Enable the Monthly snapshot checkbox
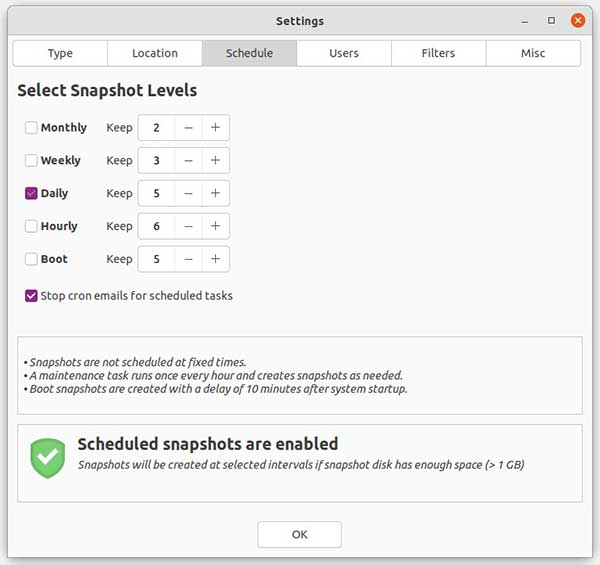The width and height of the screenshot is (600, 565). [31, 128]
